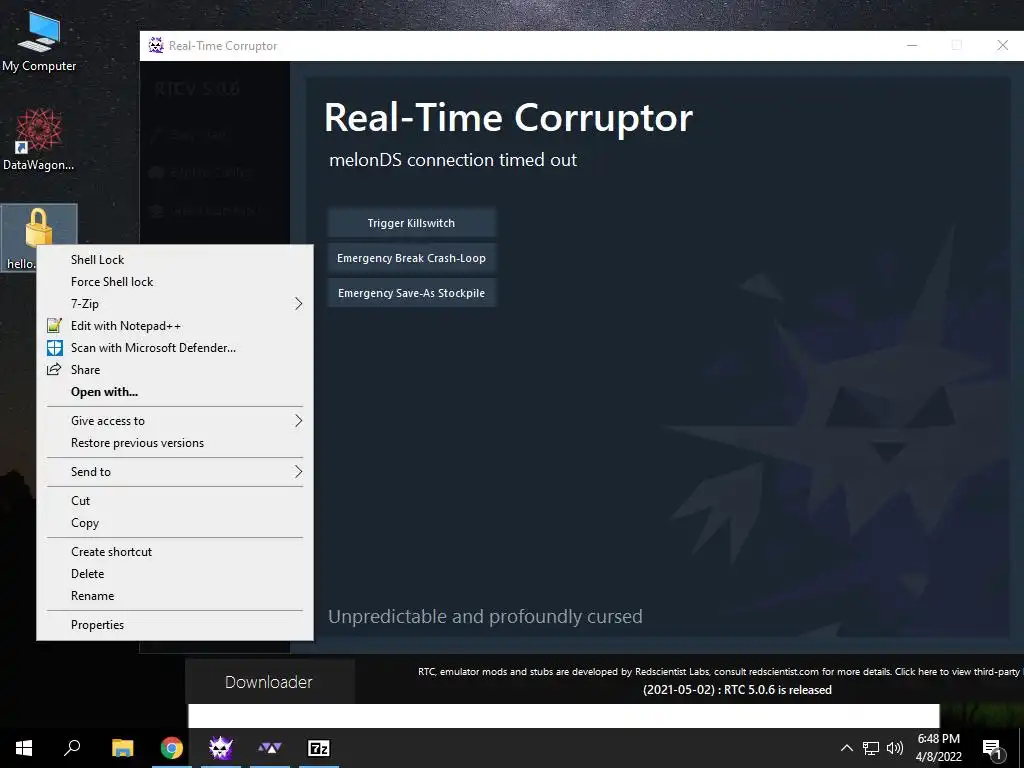1024x768 pixels.
Task: Switch to RTC Launcher taskbar icon
Action: click(270, 748)
